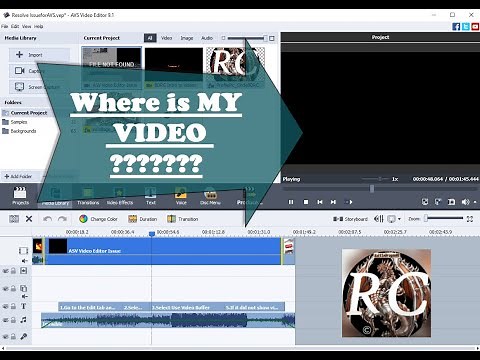480x360 pixels.
Task: Delete the selected timeline item with the X icon
Action: (x=29, y=219)
